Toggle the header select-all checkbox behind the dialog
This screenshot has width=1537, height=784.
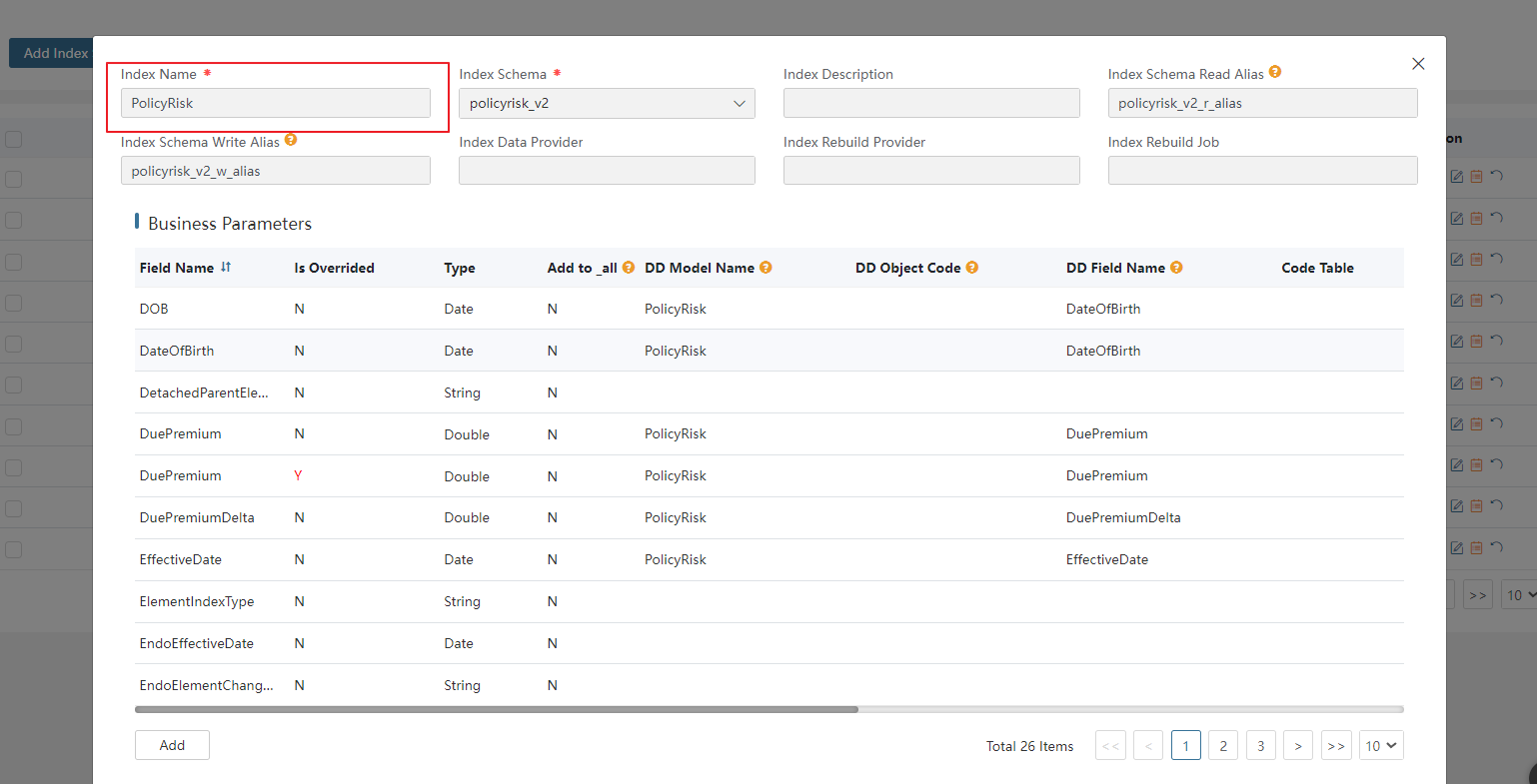14,139
